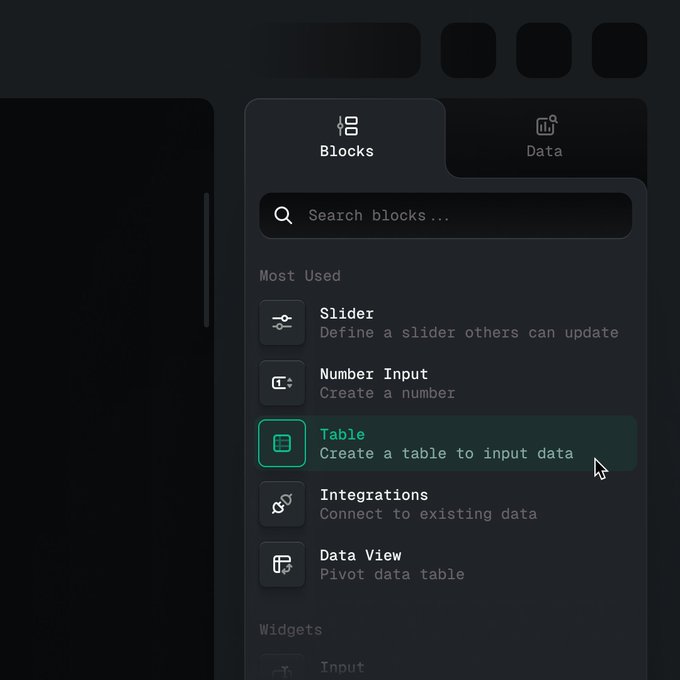Click the Slider block icon
680x680 pixels.
coord(282,323)
